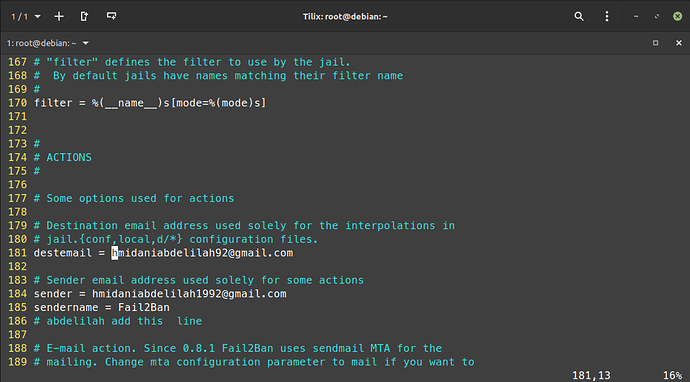Click line number 187
Viewport: 690px width, 382px height.
pyautogui.click(x=18, y=335)
